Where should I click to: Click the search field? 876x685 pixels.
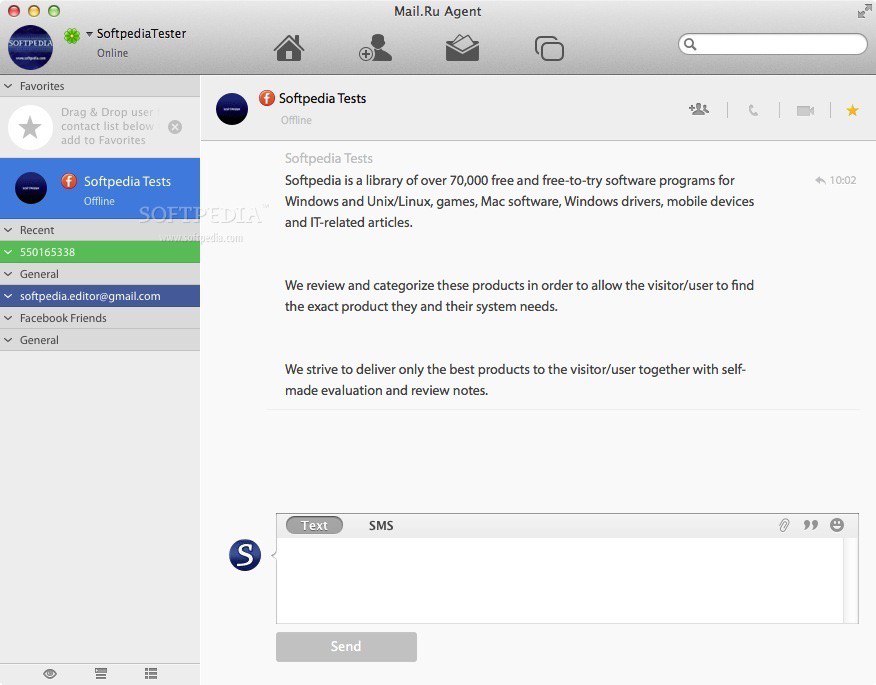772,44
